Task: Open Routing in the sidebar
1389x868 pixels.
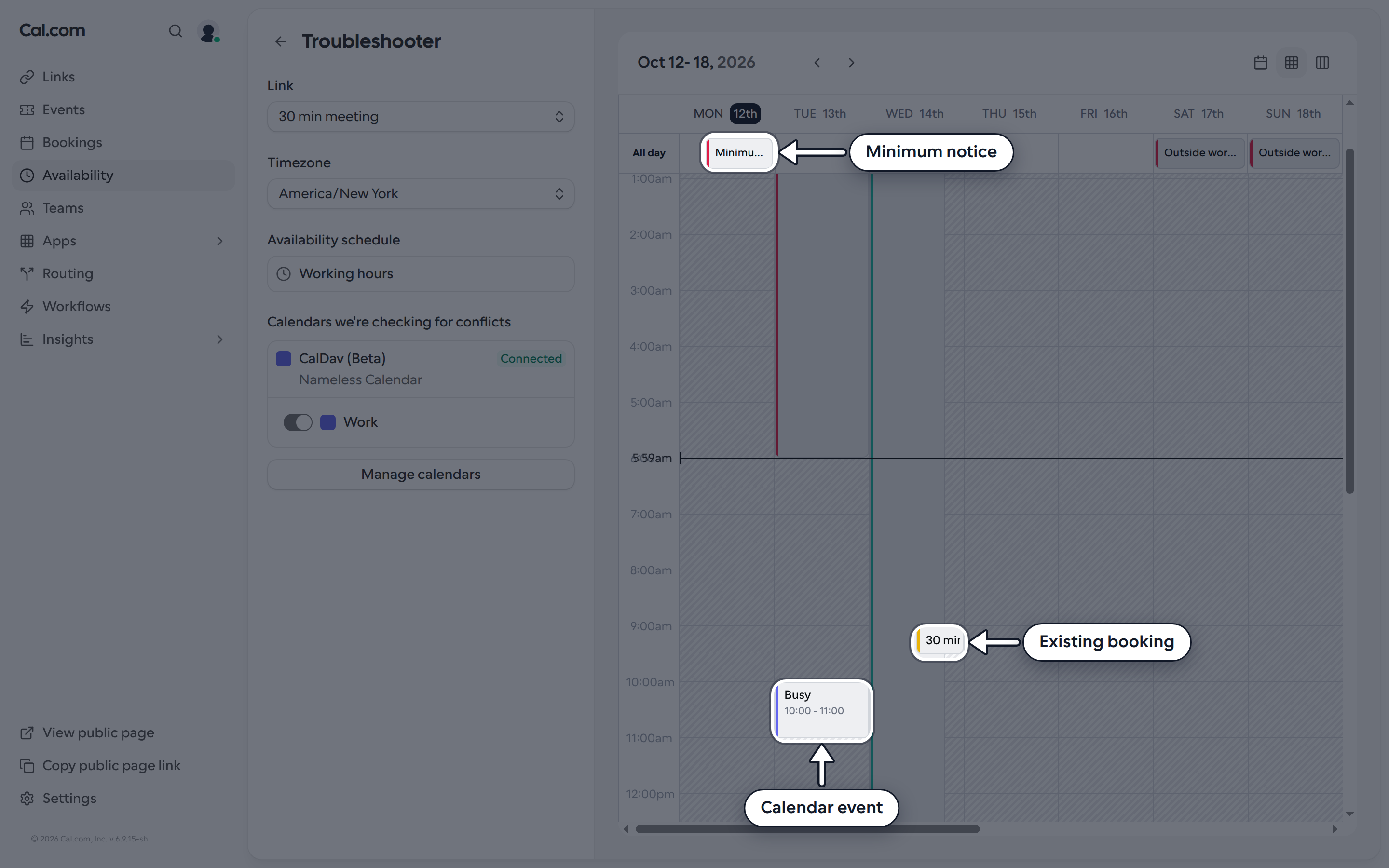Action: [x=123, y=274]
